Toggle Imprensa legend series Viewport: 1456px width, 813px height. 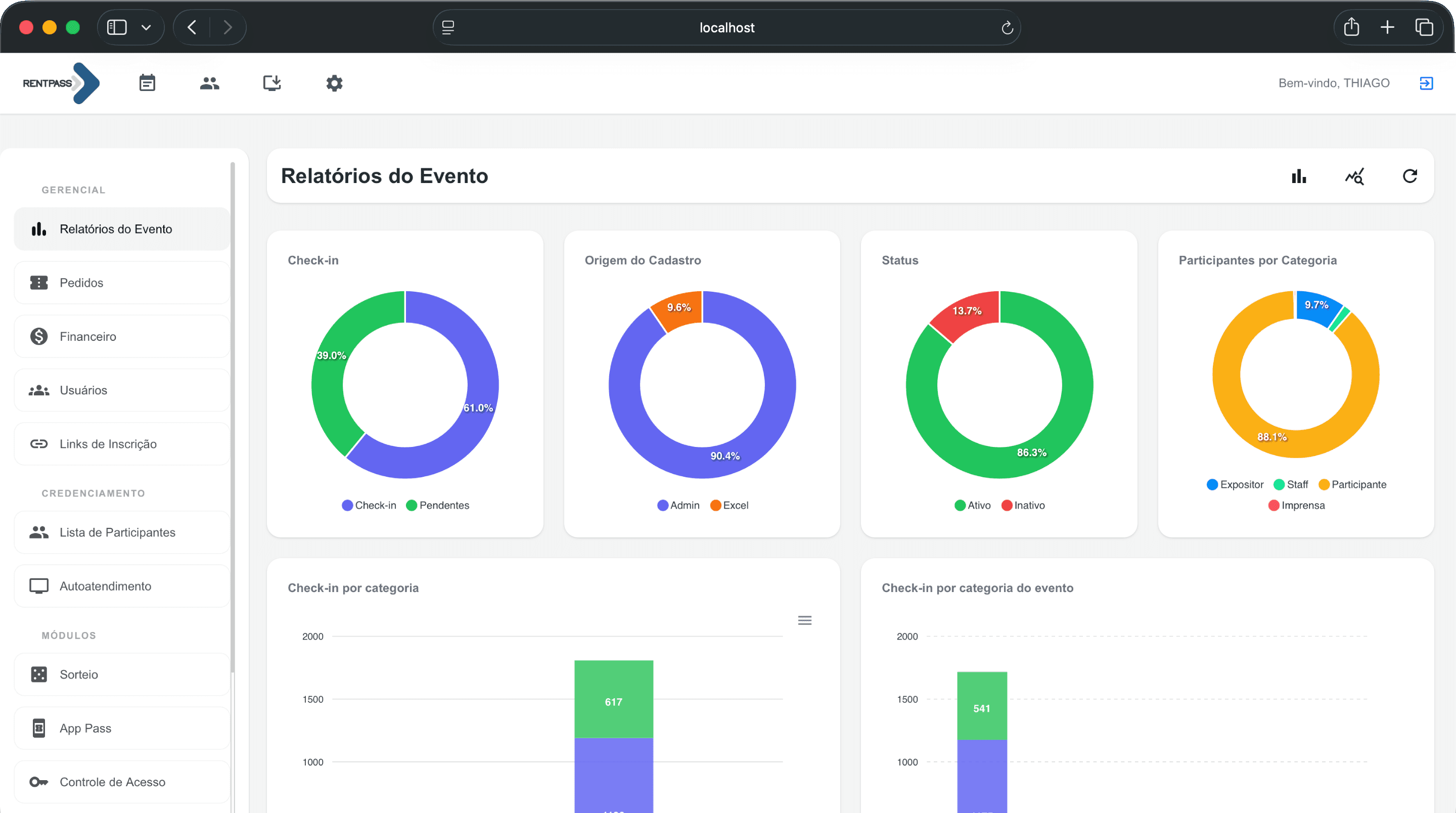tap(1297, 505)
